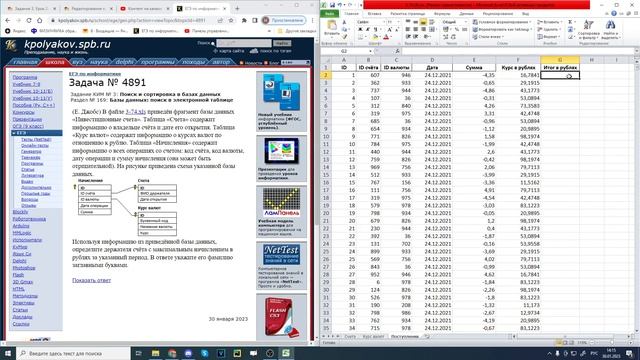Click the Format Painter brush icon

tap(345, 37)
